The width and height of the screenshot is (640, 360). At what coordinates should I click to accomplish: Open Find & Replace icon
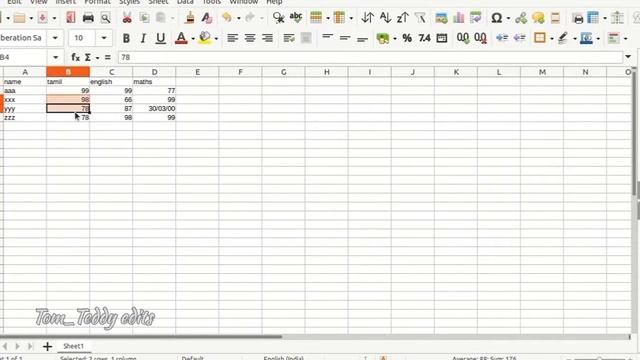tap(278, 18)
